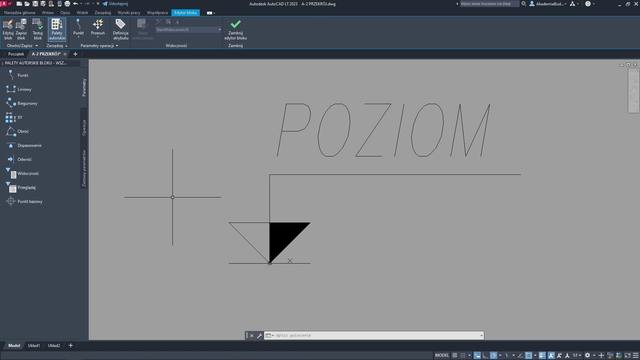Select XY parameter in authoring palette
This screenshot has width=640, height=360.
click(x=14, y=118)
